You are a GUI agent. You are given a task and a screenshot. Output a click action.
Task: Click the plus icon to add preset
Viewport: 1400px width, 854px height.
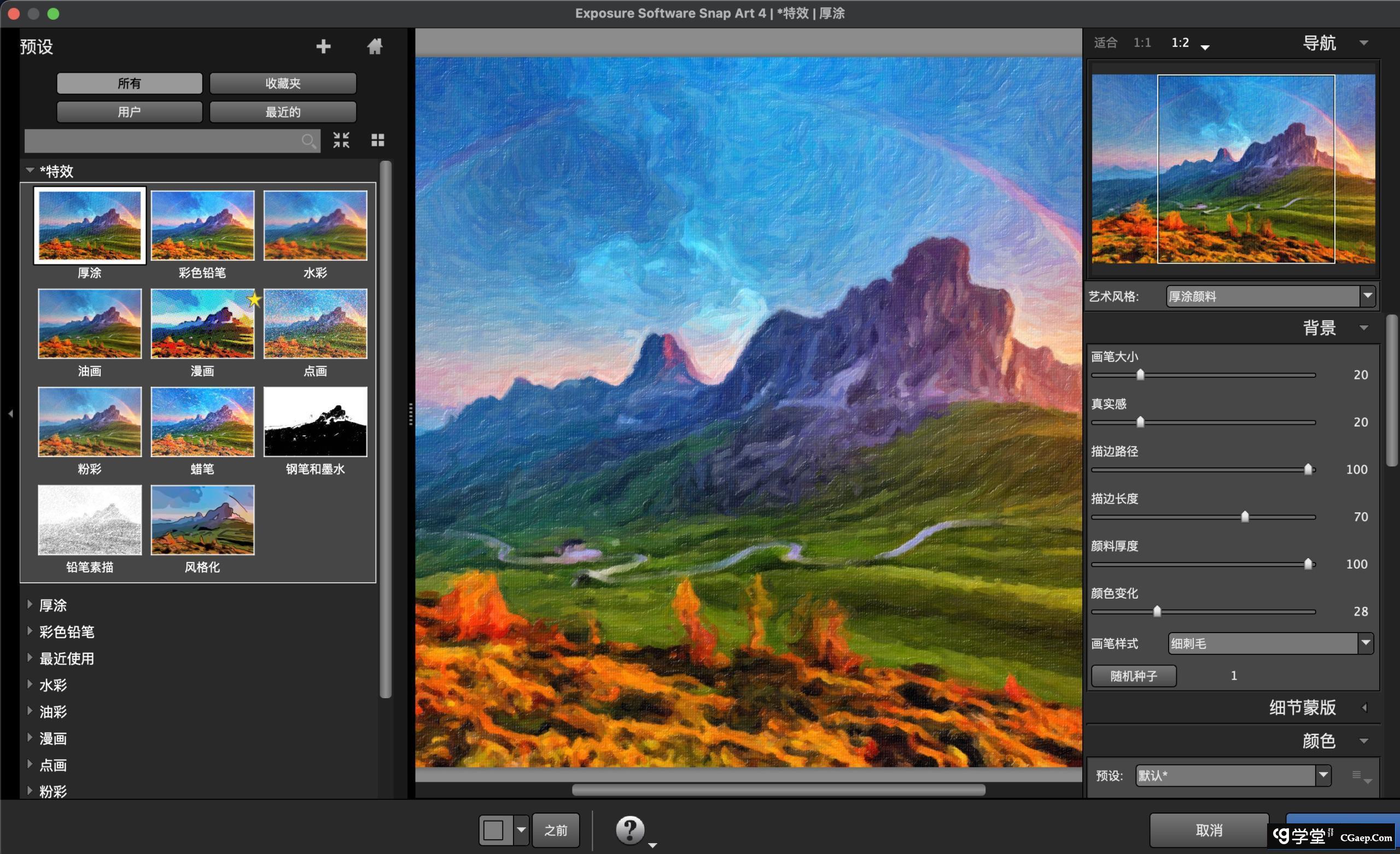click(323, 46)
